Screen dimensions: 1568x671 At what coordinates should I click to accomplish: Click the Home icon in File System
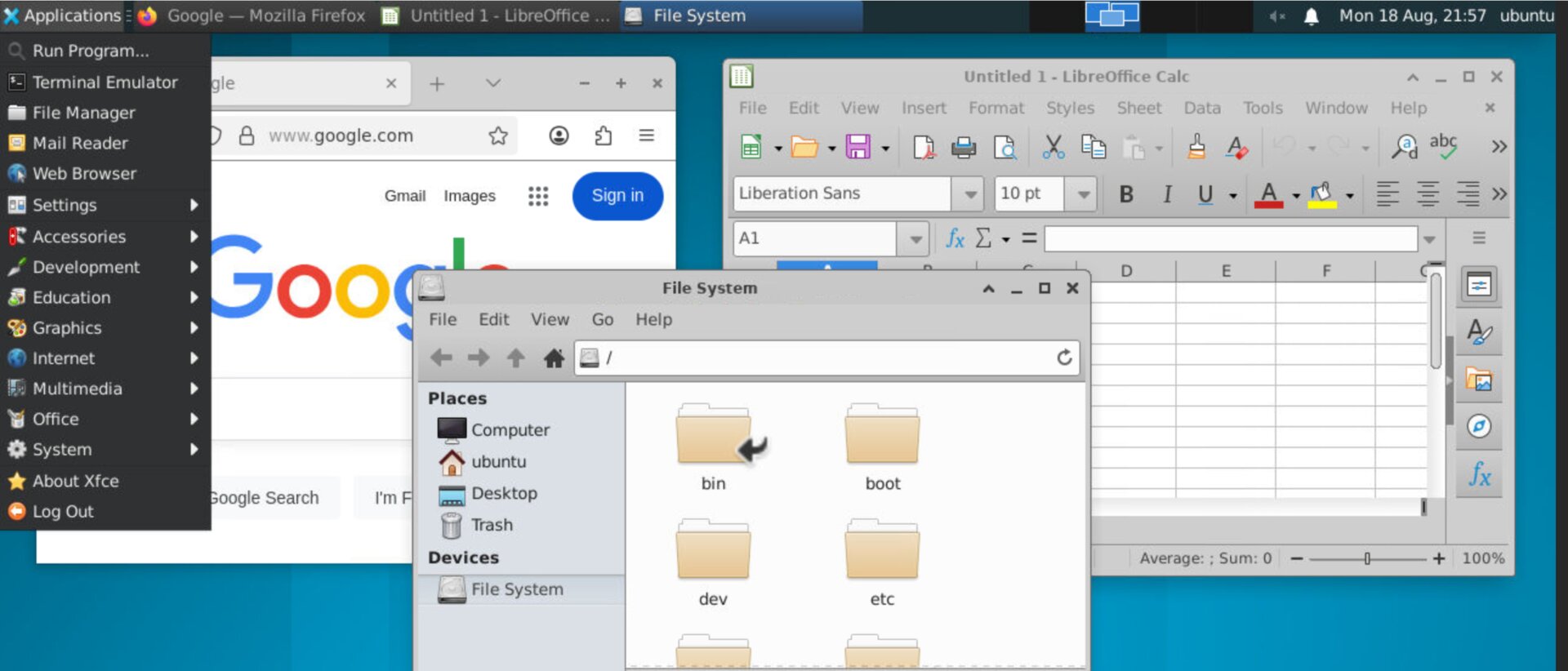[554, 358]
